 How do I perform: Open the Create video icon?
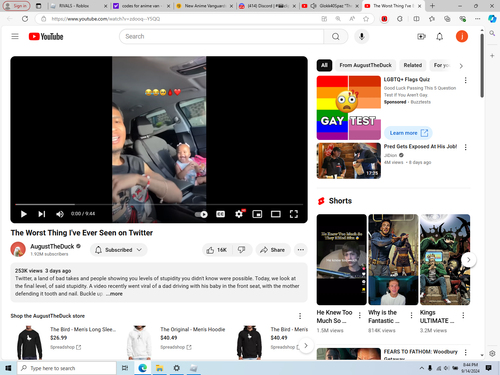pyautogui.click(x=421, y=36)
